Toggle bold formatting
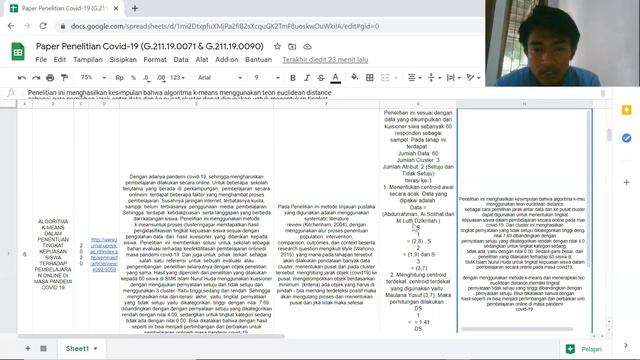 pyautogui.click(x=293, y=78)
